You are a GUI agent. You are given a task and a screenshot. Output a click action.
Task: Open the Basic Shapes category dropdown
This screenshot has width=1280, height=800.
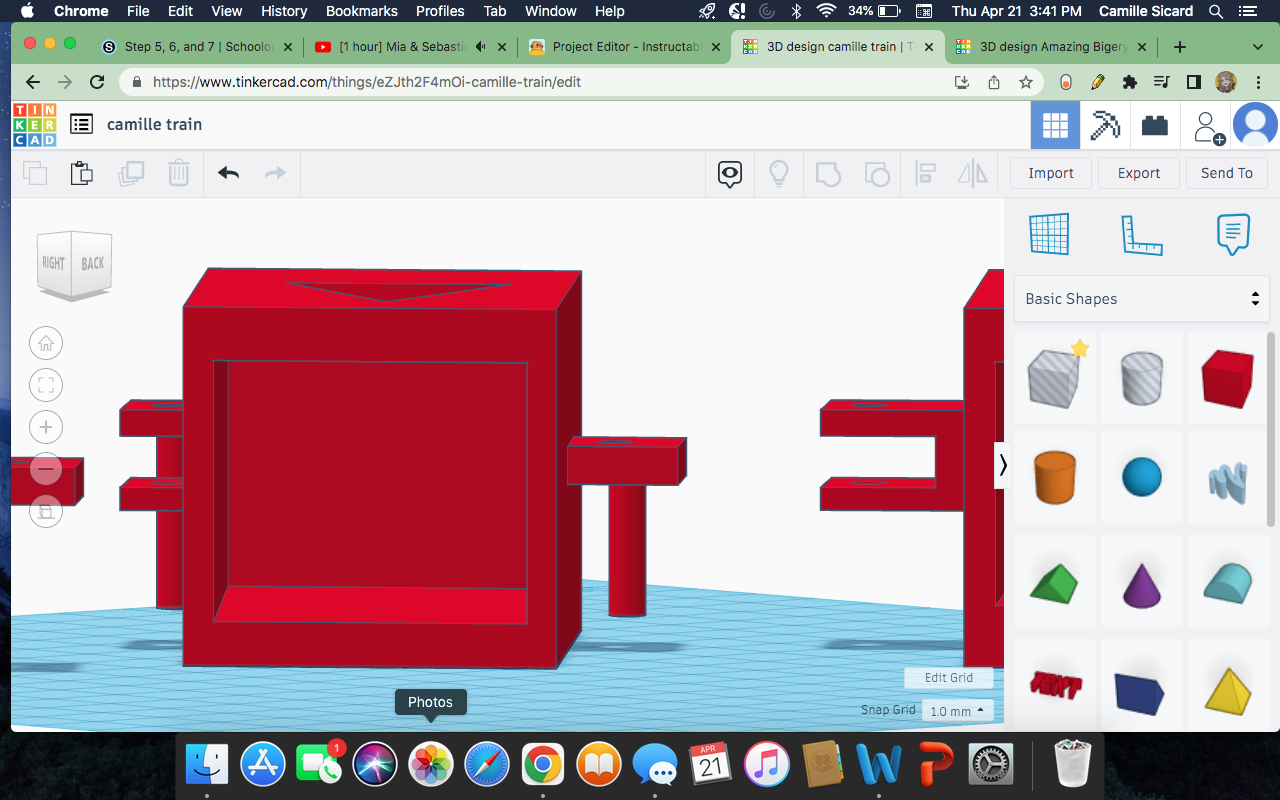coord(1141,299)
